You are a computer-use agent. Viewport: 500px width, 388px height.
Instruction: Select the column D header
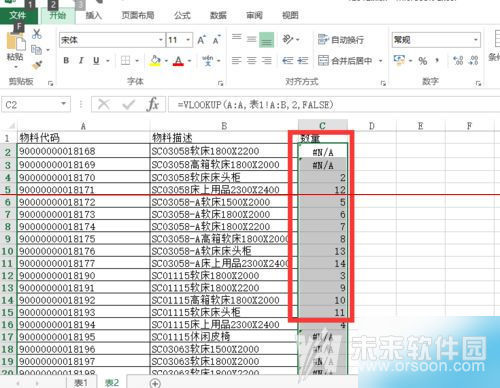point(372,126)
